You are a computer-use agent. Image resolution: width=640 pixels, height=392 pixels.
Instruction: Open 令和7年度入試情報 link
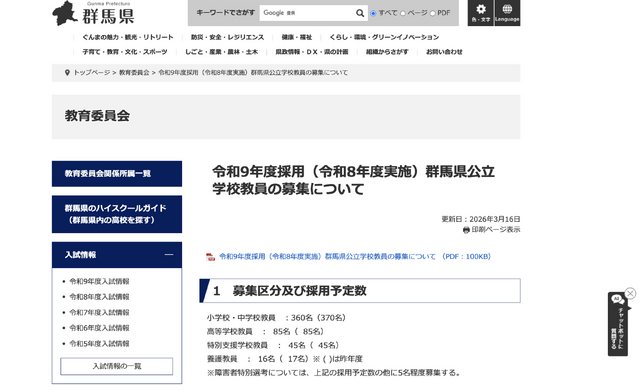[x=99, y=312]
